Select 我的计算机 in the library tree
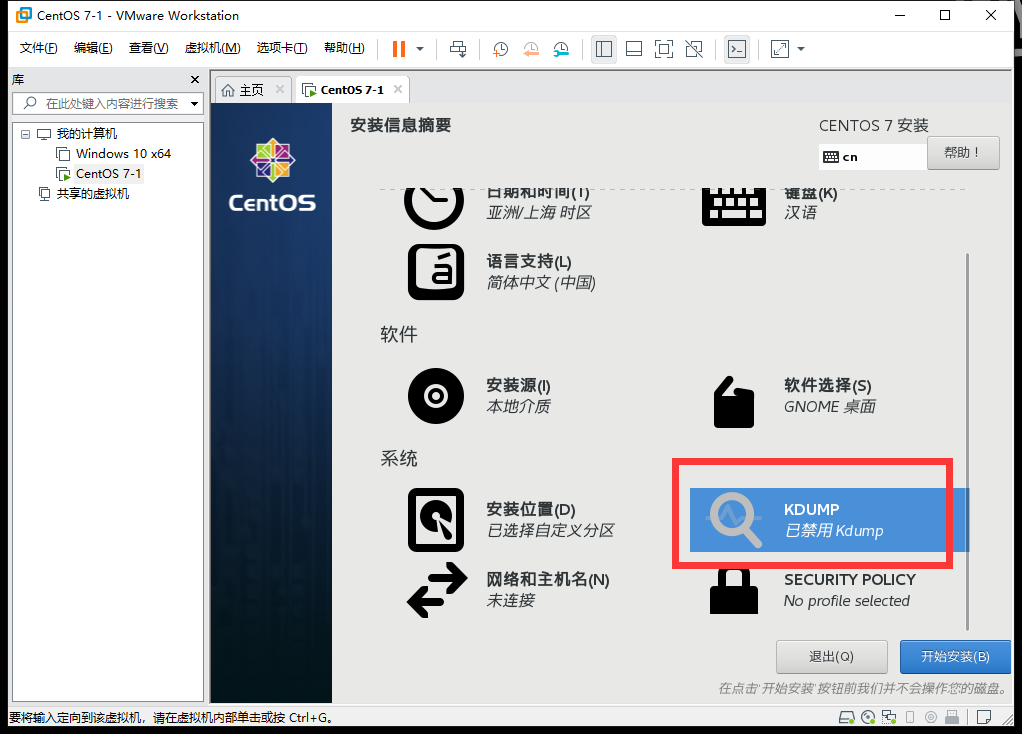The width and height of the screenshot is (1022, 734). point(87,134)
